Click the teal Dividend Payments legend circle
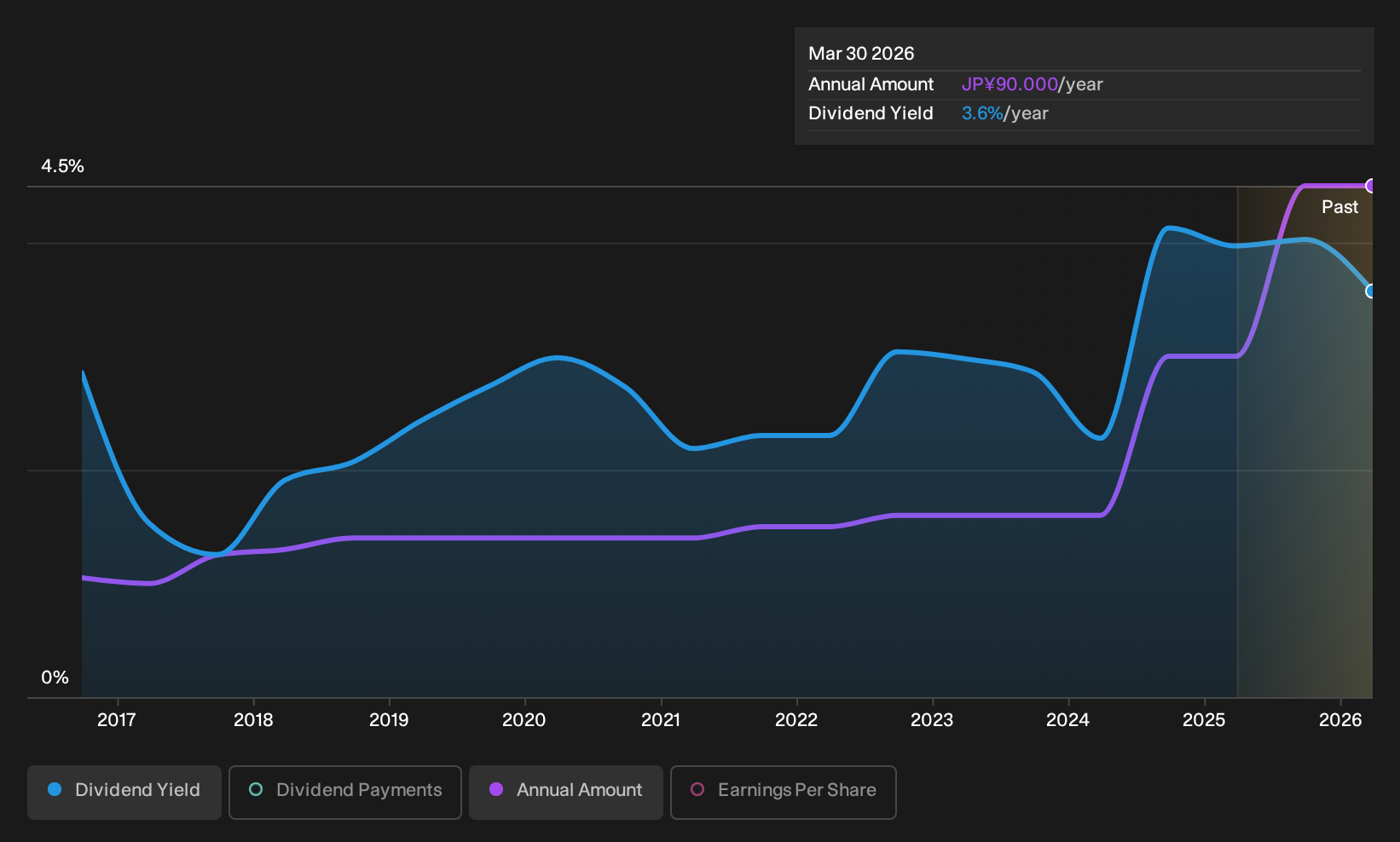Image resolution: width=1400 pixels, height=842 pixels. [x=256, y=789]
